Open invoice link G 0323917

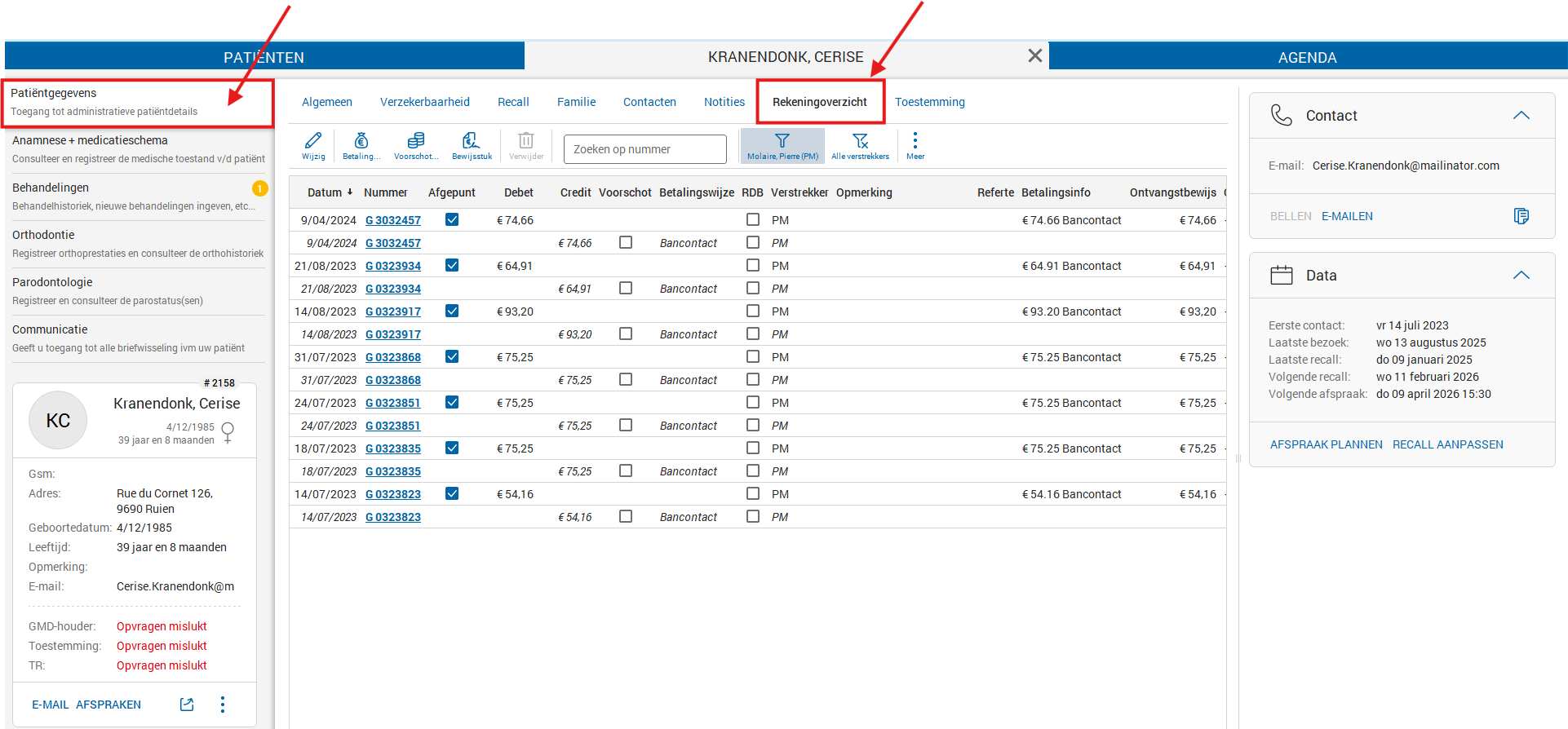[x=393, y=311]
